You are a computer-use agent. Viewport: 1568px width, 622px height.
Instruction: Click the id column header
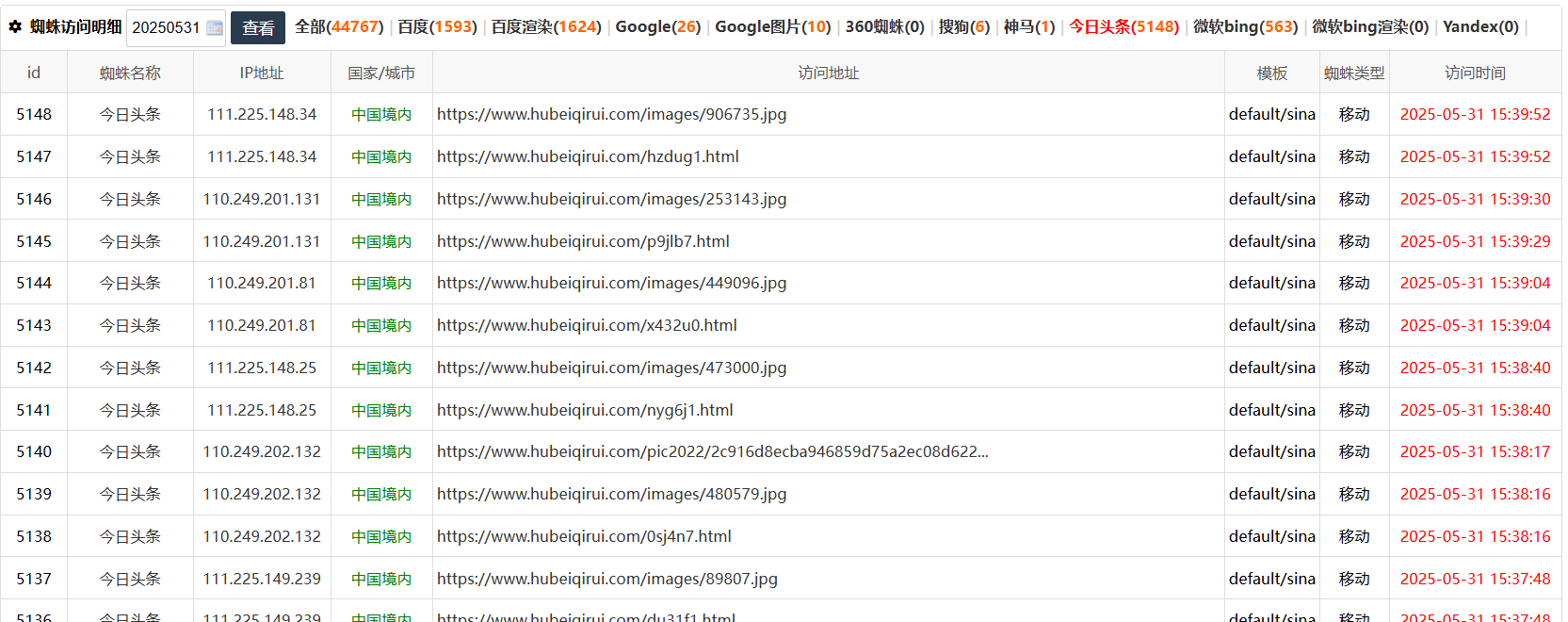point(34,73)
